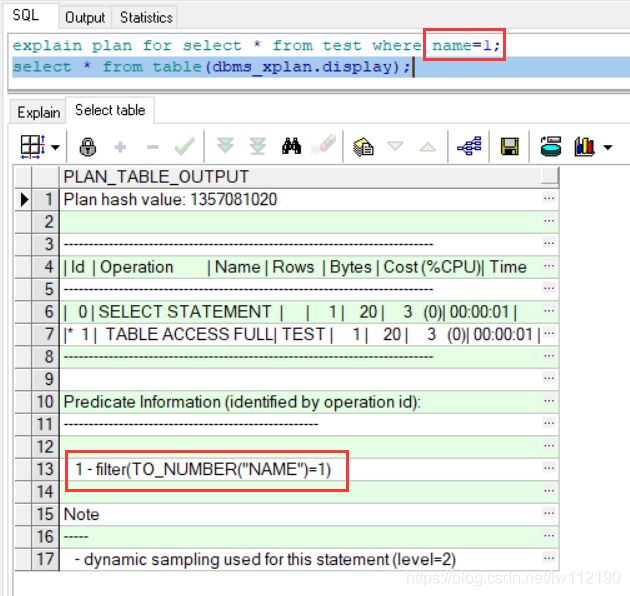Screen dimensions: 630x596
Task: Open binoculars find data icon
Action: [x=292, y=146]
